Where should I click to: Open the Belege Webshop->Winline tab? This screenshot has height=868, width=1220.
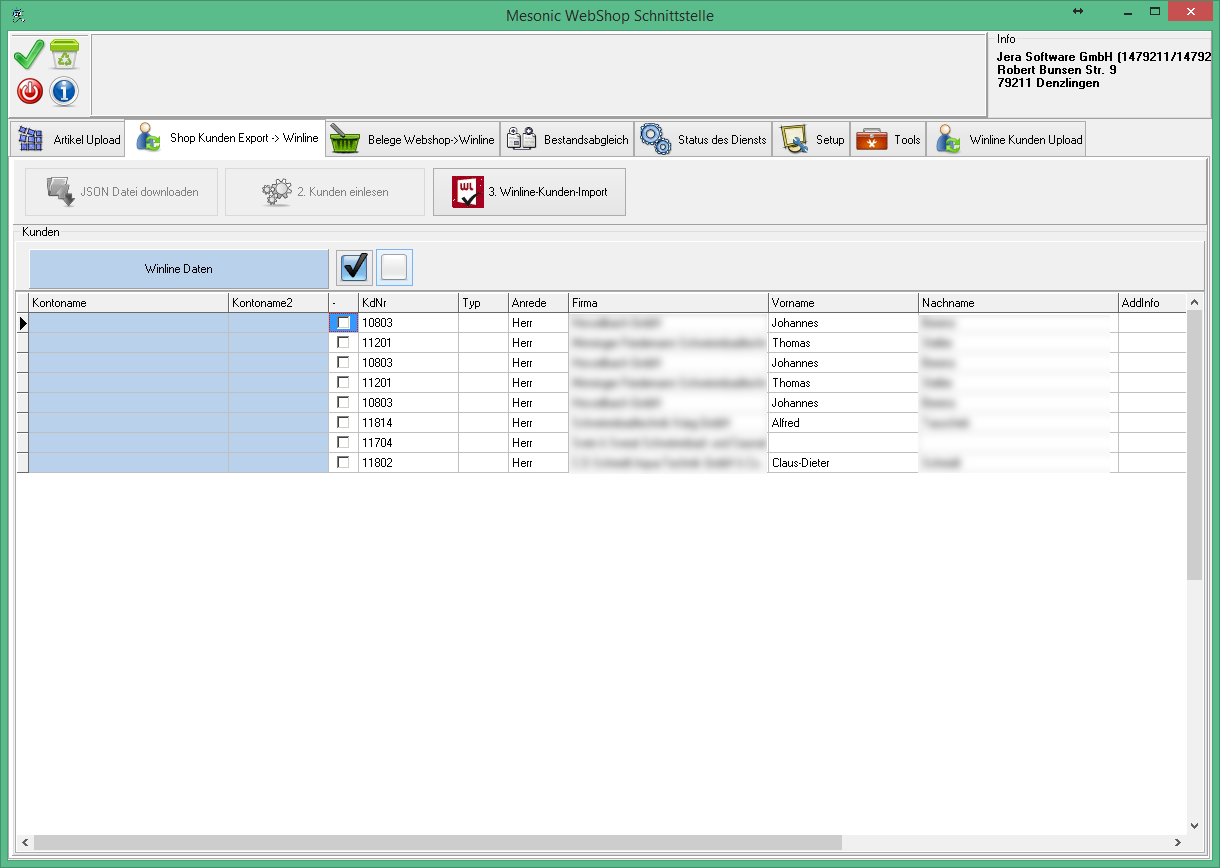coord(413,140)
